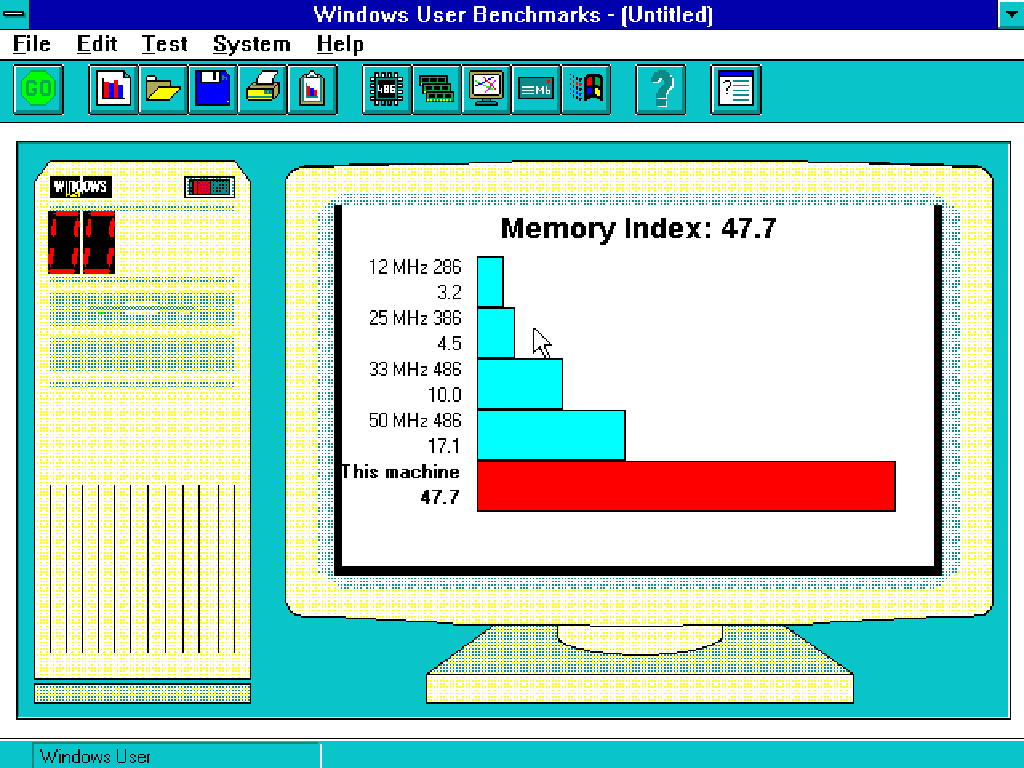
Task: Click the '33 MHz 486' label
Action: 415,370
